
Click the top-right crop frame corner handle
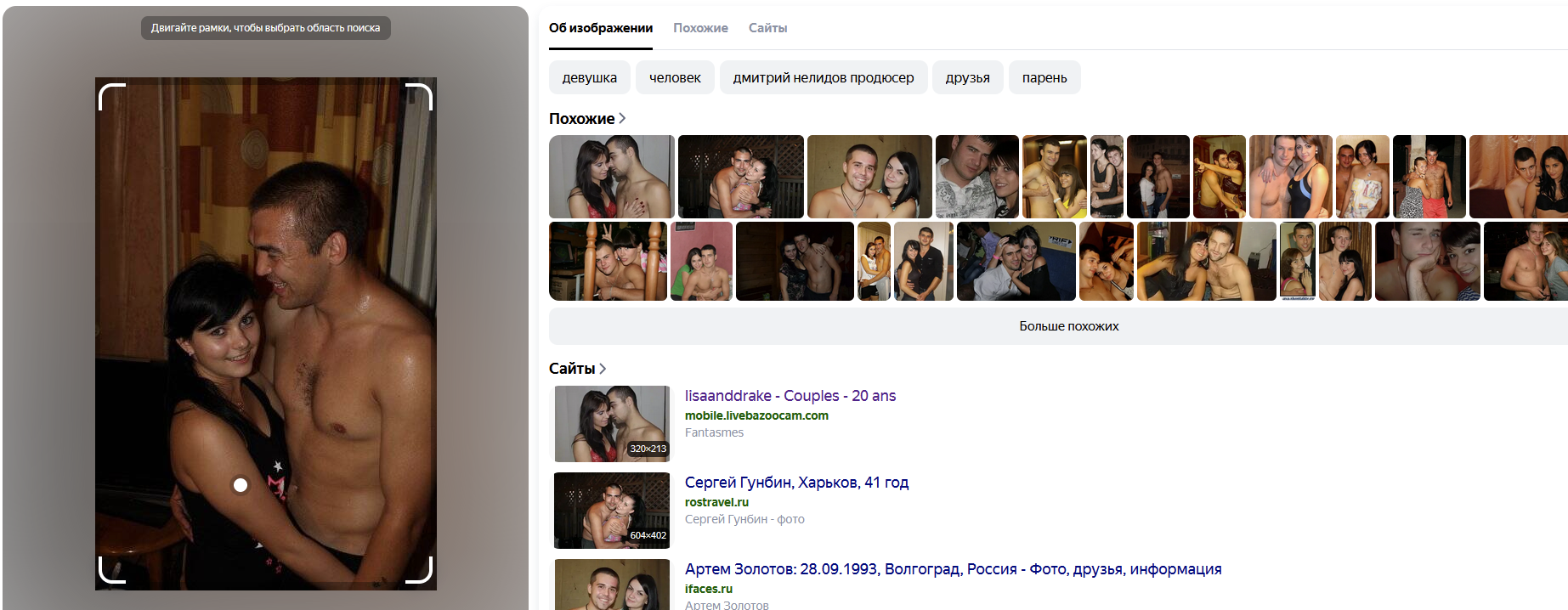point(420,96)
